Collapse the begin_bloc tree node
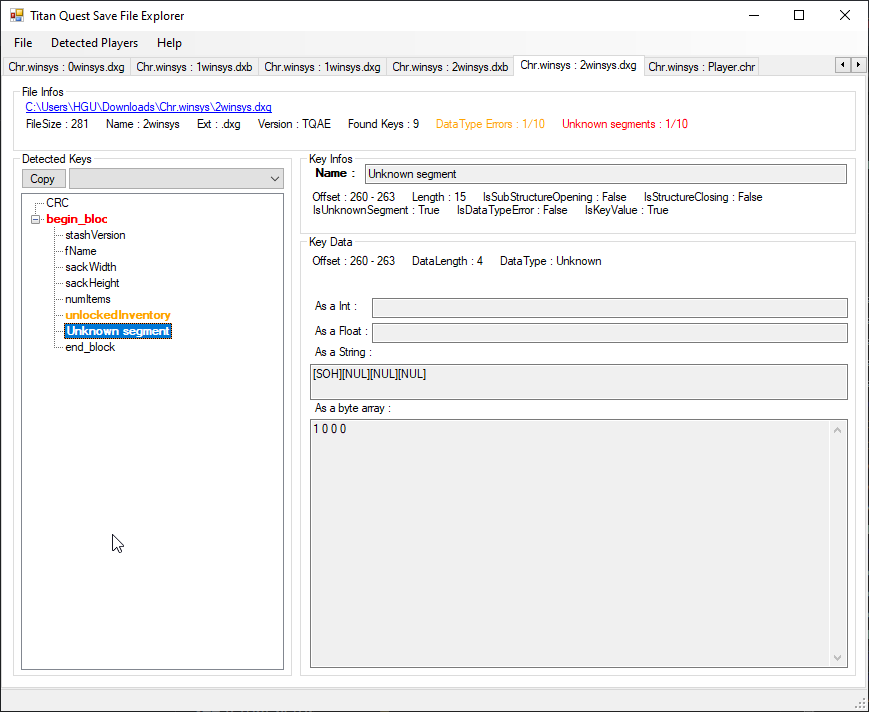The image size is (869, 712). (x=35, y=219)
